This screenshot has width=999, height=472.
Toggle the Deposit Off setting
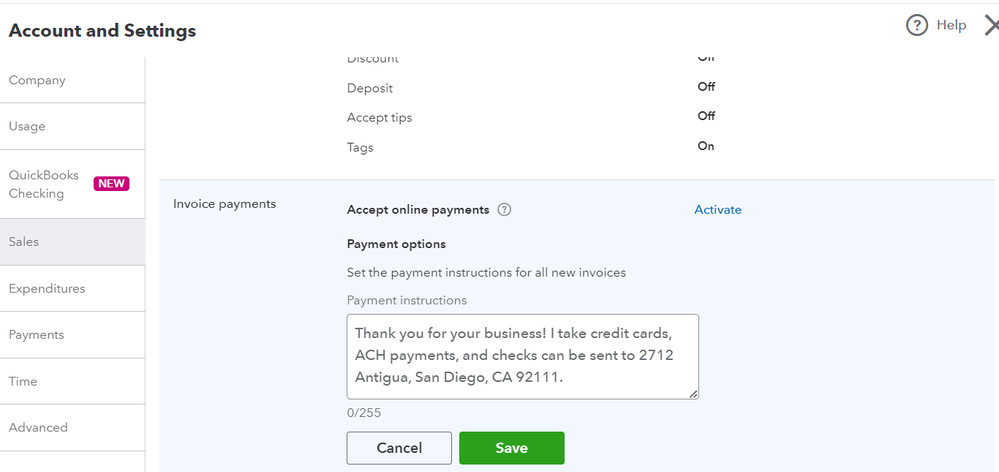click(706, 87)
